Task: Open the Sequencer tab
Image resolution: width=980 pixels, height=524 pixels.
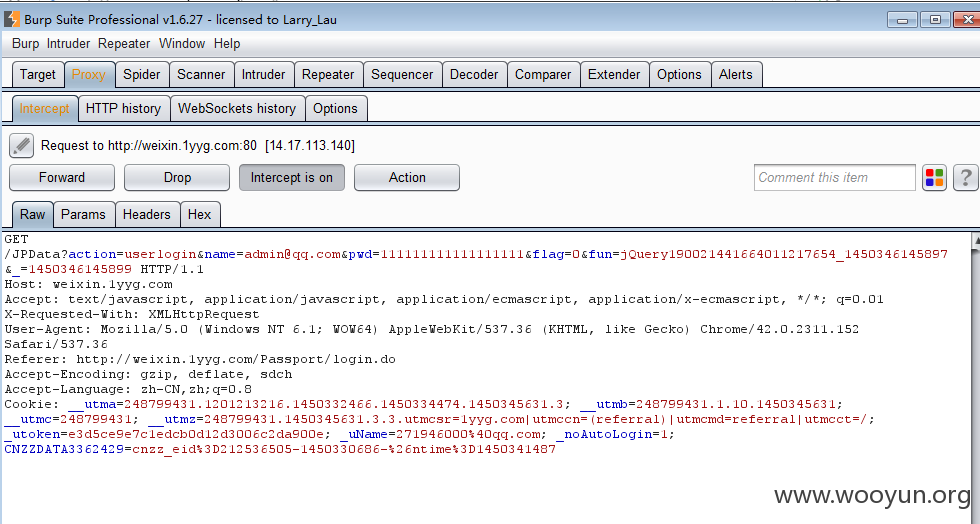Action: [x=402, y=74]
